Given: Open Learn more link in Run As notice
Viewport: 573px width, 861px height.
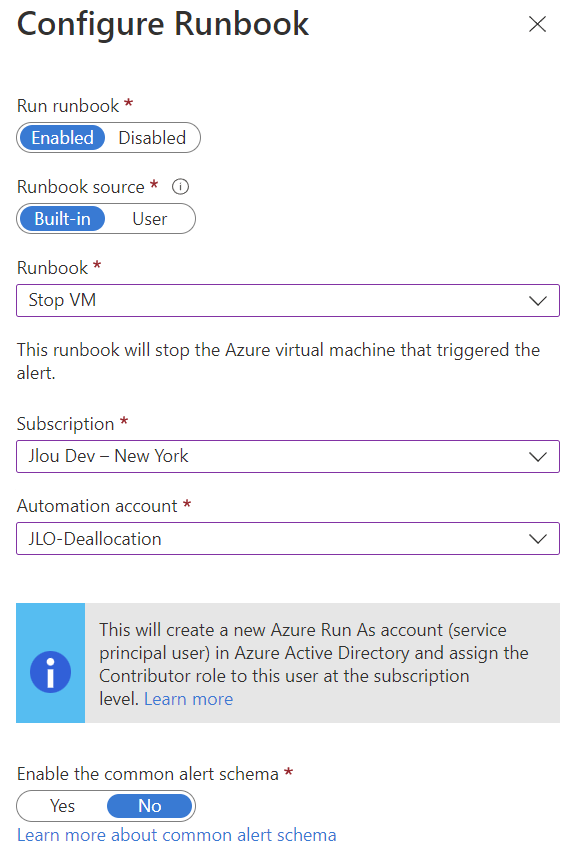Looking at the screenshot, I should pyautogui.click(x=188, y=699).
